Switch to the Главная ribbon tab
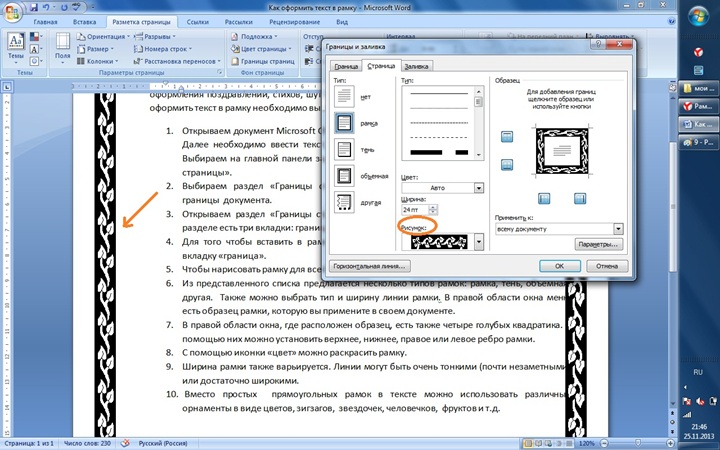This screenshot has height=450, width=720. click(45, 22)
